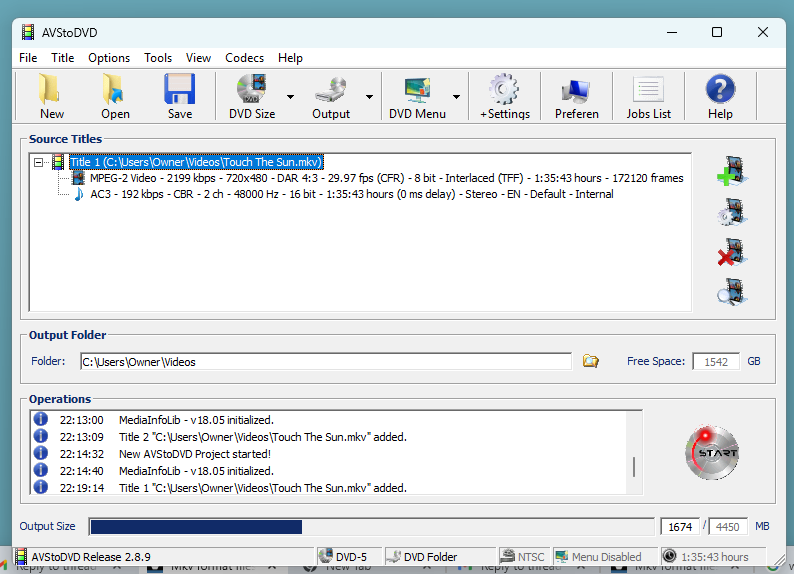Click the 1674 output size field
The width and height of the screenshot is (794, 574).
680,527
